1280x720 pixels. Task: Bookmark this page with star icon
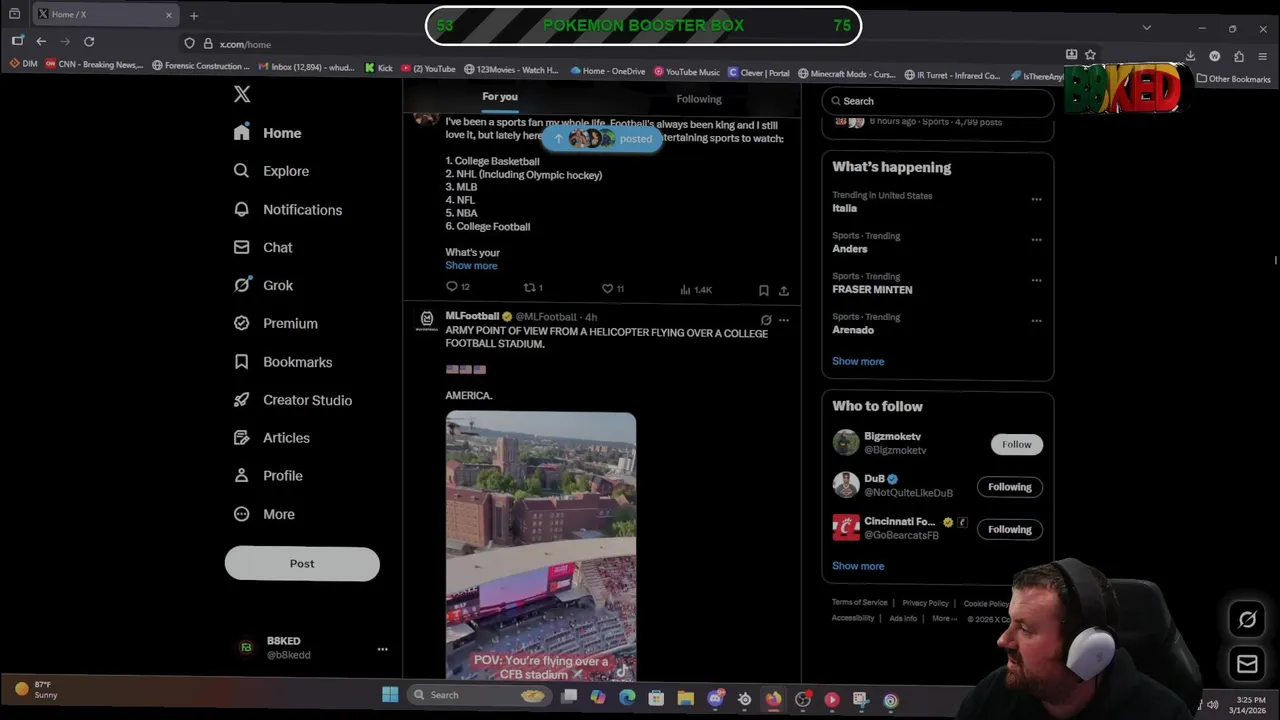(x=1090, y=55)
